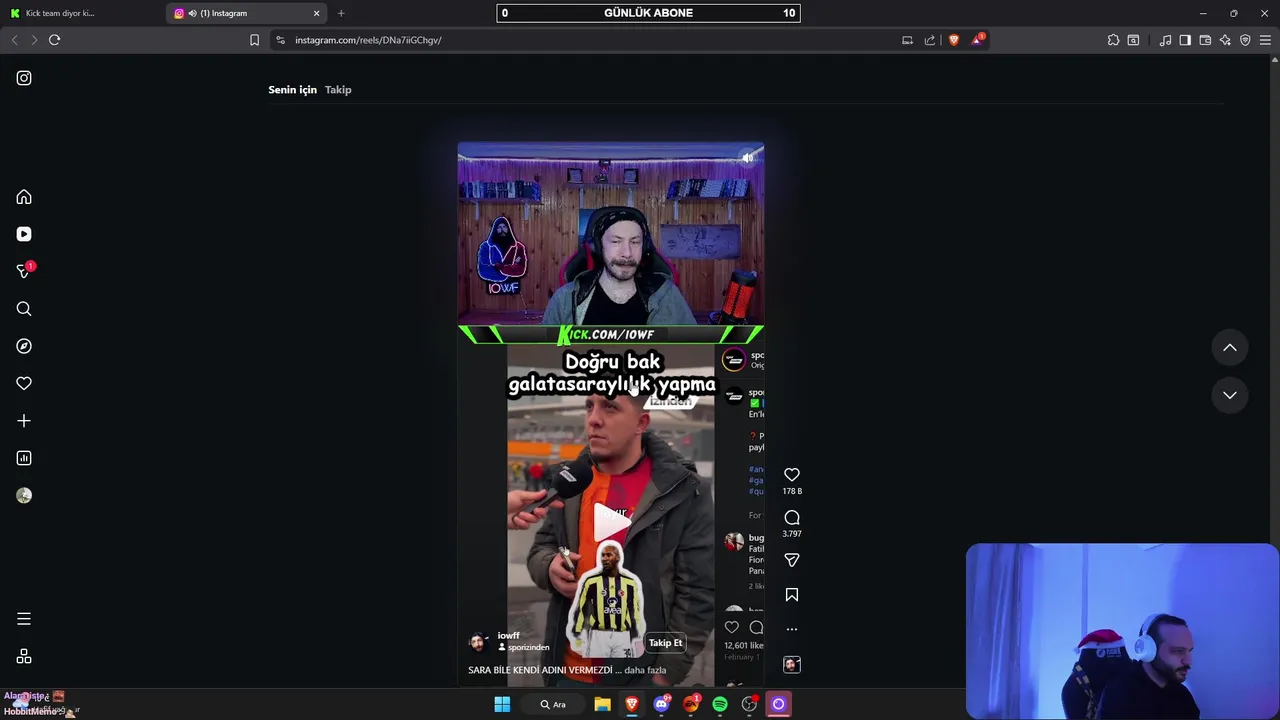The height and width of the screenshot is (720, 1280).
Task: Open Messages with the notification badge
Action: [x=24, y=271]
